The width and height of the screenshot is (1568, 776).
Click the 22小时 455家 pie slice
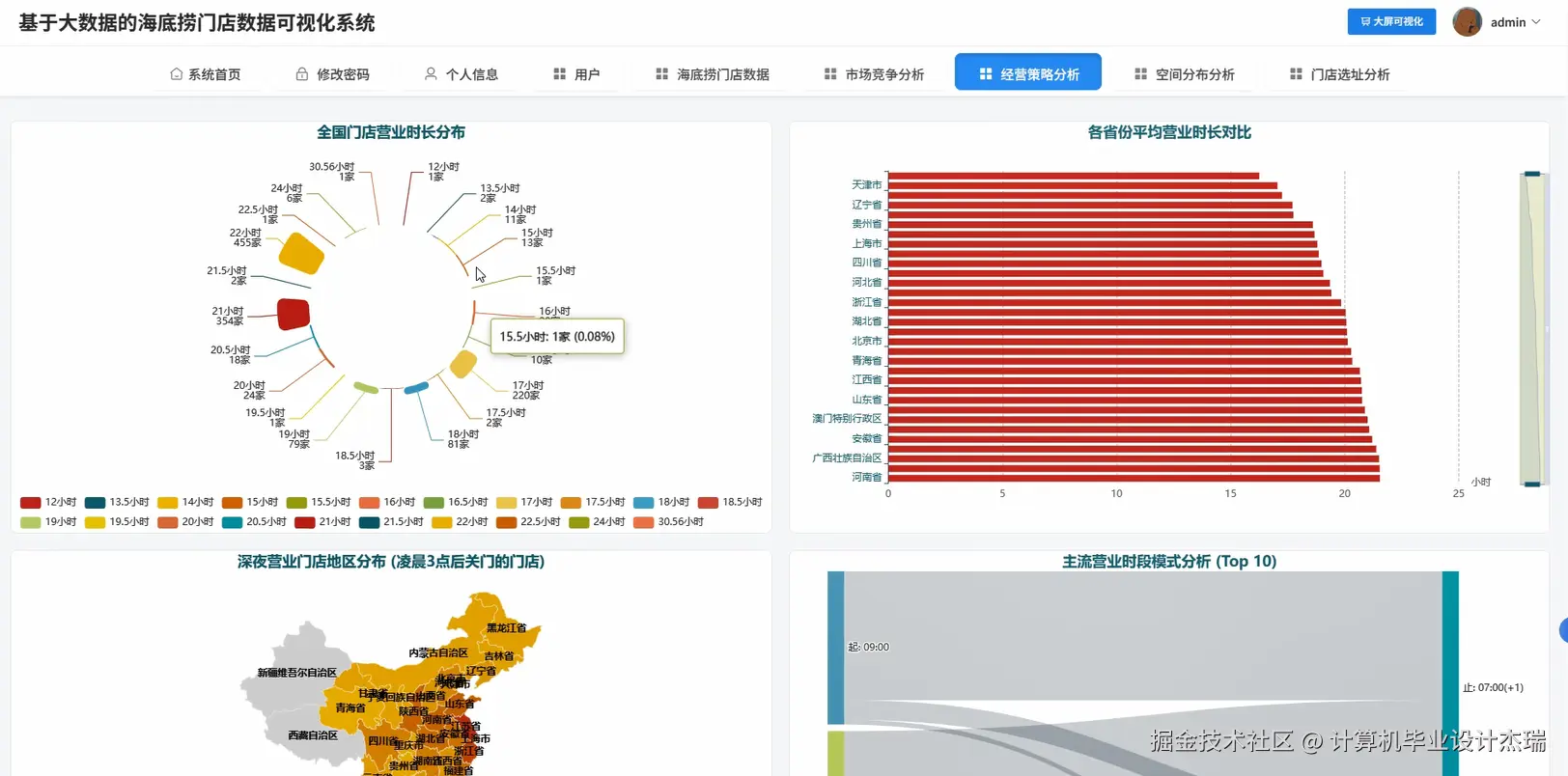(301, 253)
